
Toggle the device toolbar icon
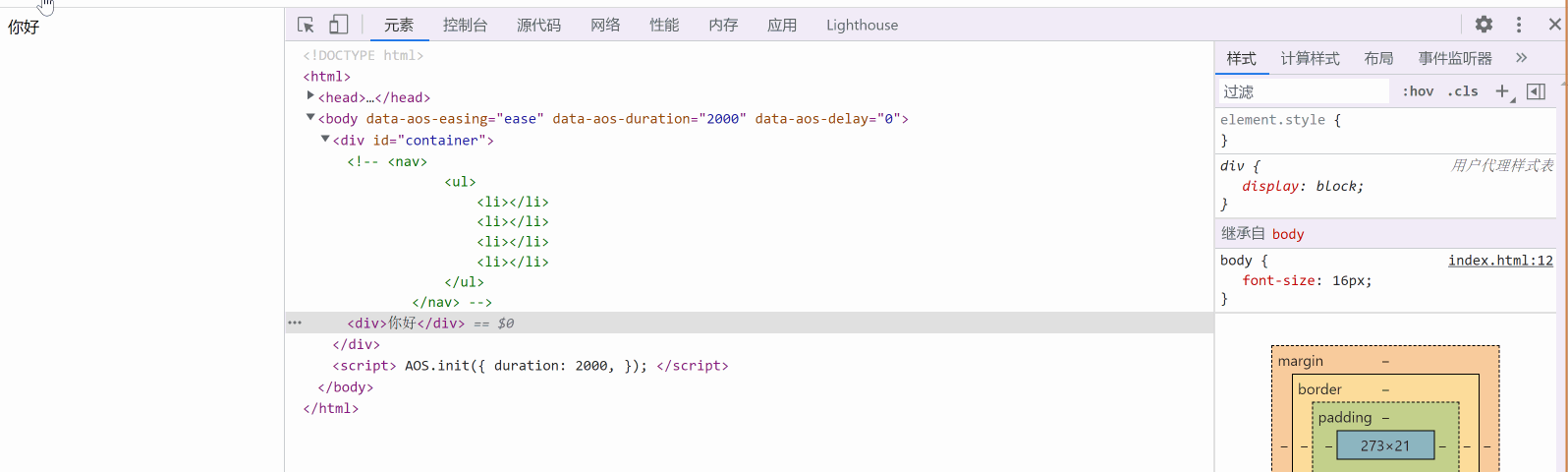[338, 25]
